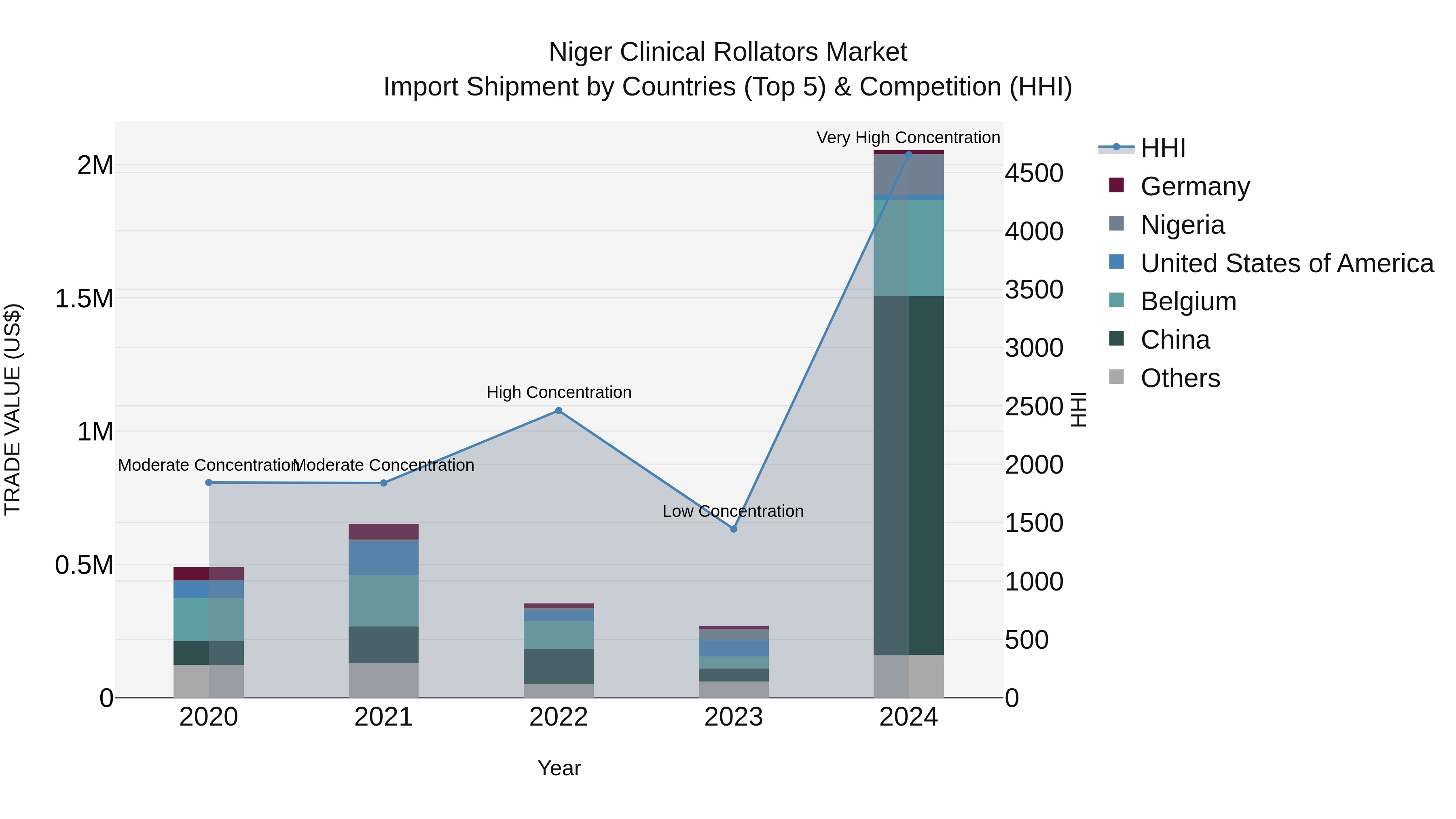Click the 2022 HHI data point marker
The height and width of the screenshot is (819, 1456).
click(559, 411)
